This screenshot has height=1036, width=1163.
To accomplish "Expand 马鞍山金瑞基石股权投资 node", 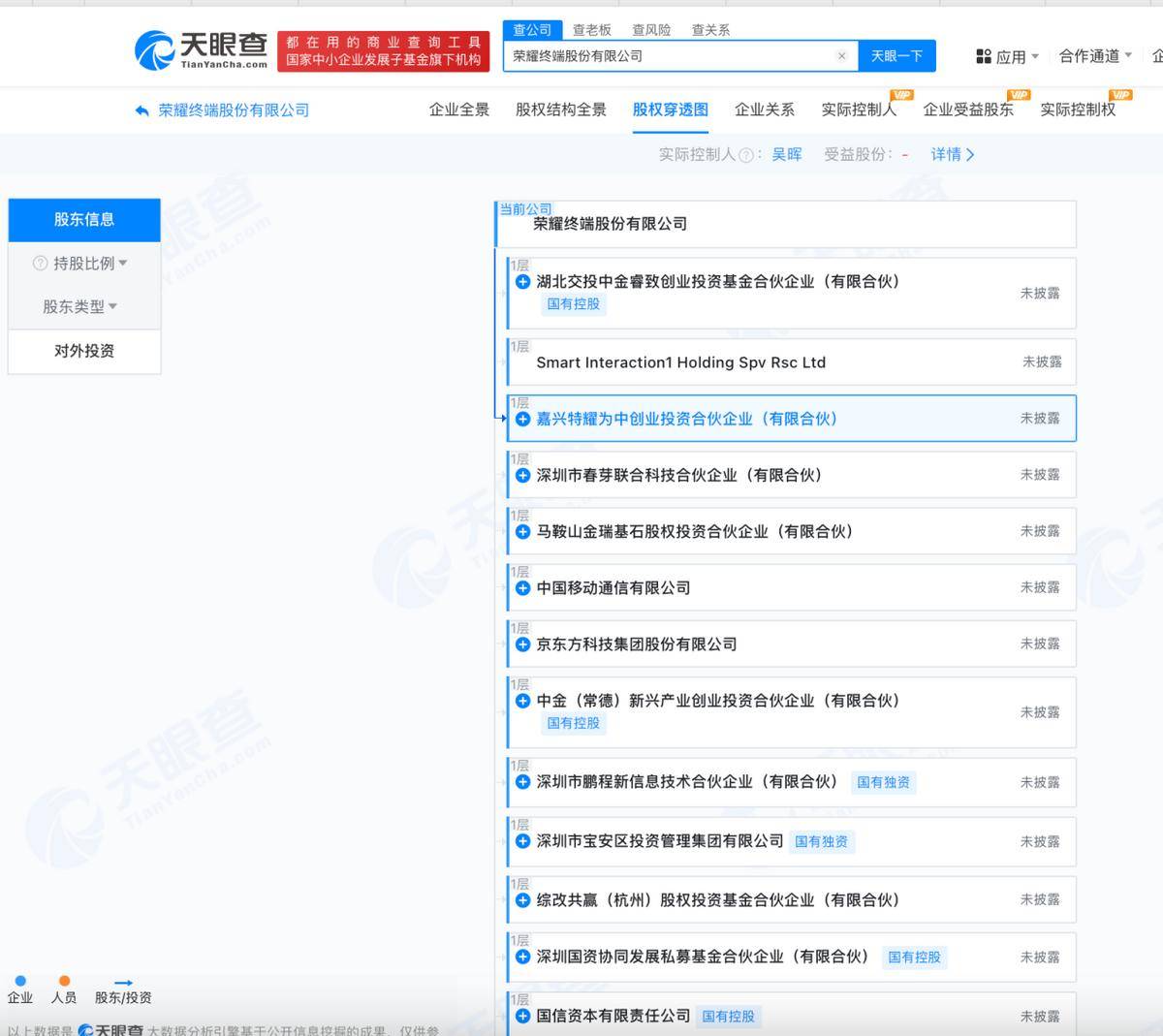I will click(x=522, y=531).
